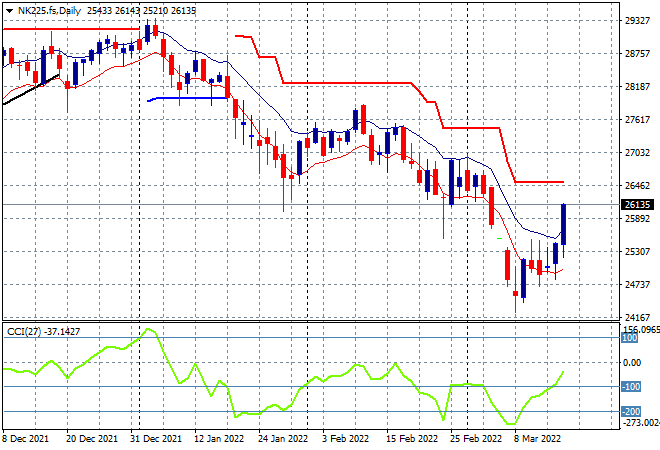Select the NK225.fs,Daily chart title text

[49, 11]
